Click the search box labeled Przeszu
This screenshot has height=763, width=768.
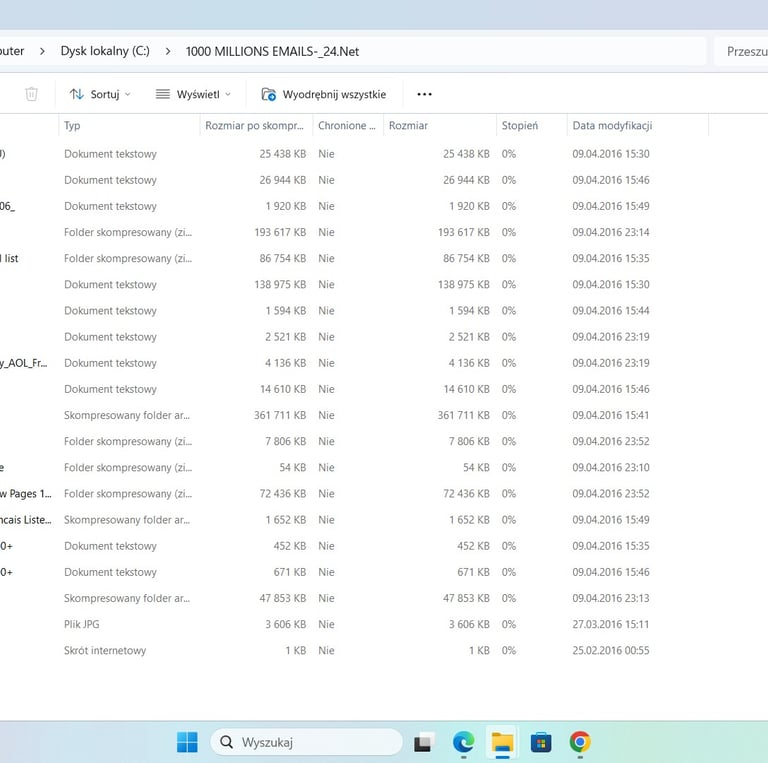741,51
